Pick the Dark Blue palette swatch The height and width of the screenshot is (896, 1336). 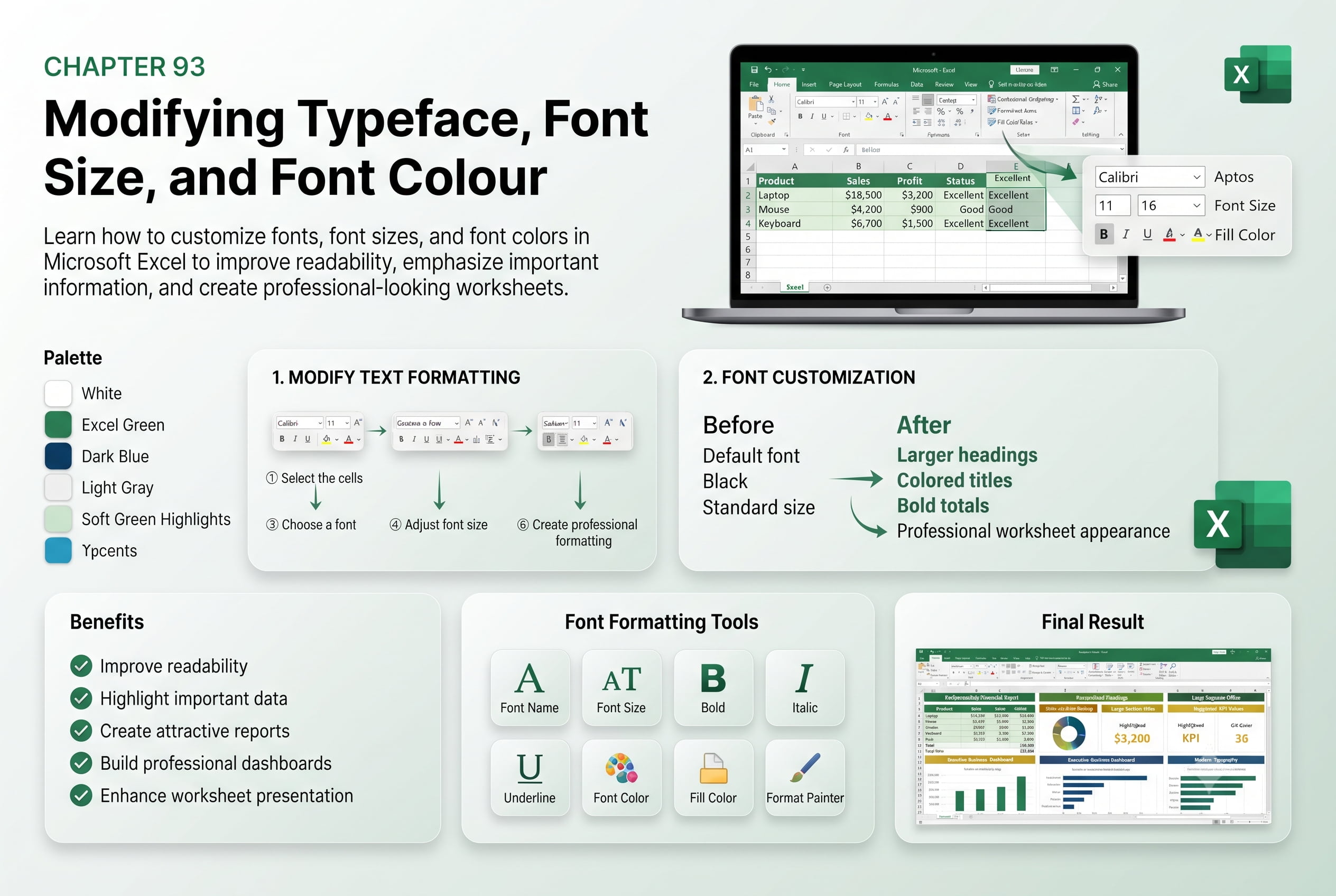coord(58,456)
